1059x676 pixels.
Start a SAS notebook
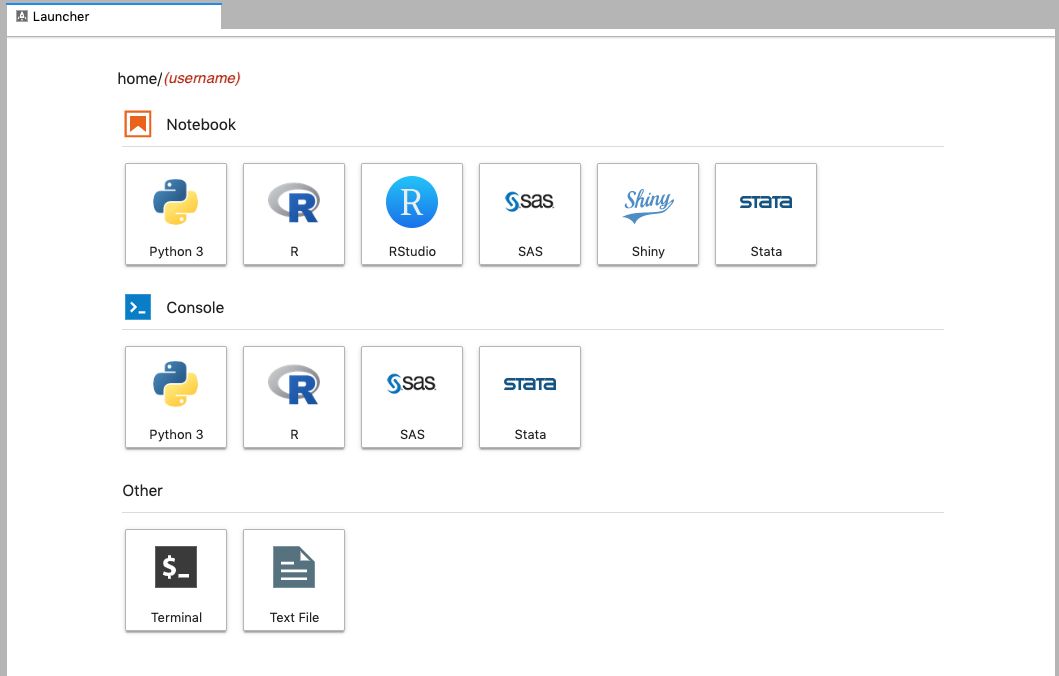pos(530,214)
